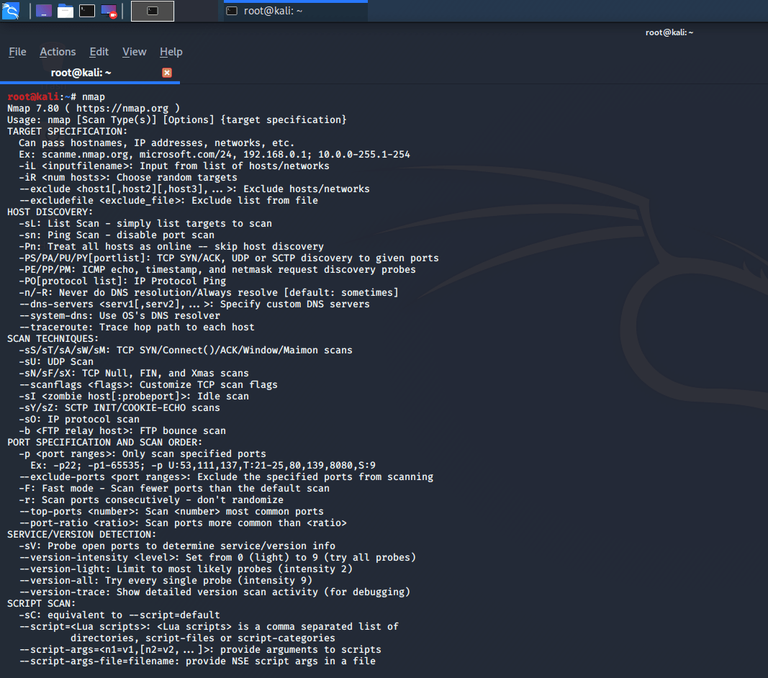
Task: Open the Help menu
Action: click(x=171, y=51)
